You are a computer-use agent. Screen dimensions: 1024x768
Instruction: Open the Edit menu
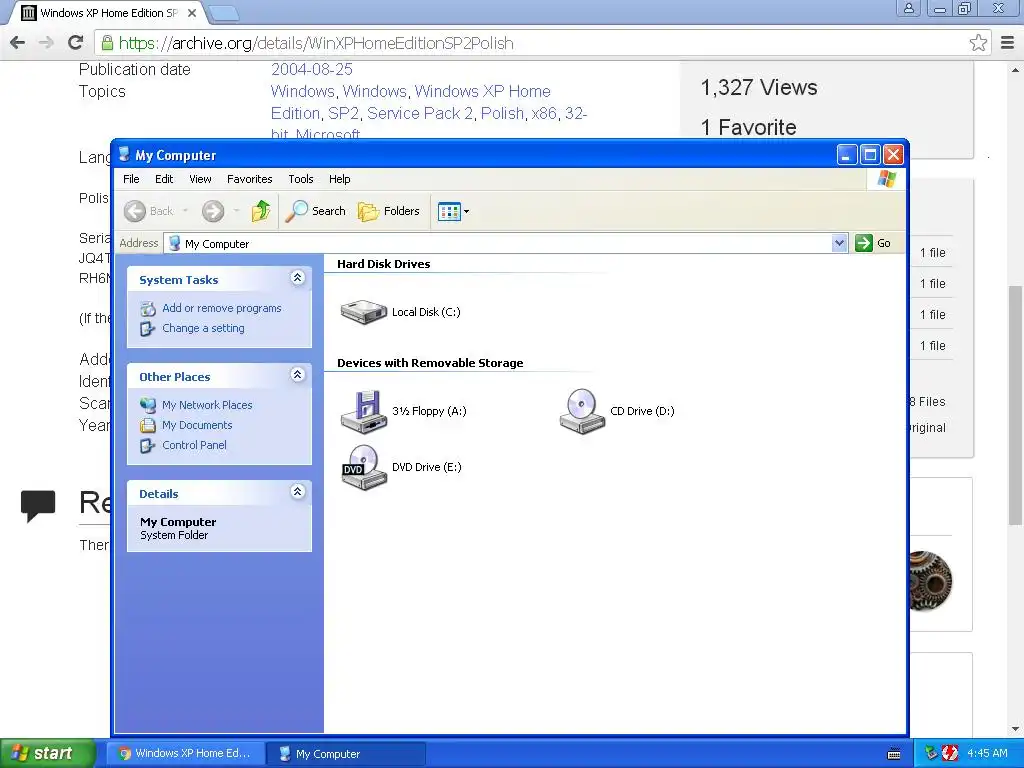(164, 179)
